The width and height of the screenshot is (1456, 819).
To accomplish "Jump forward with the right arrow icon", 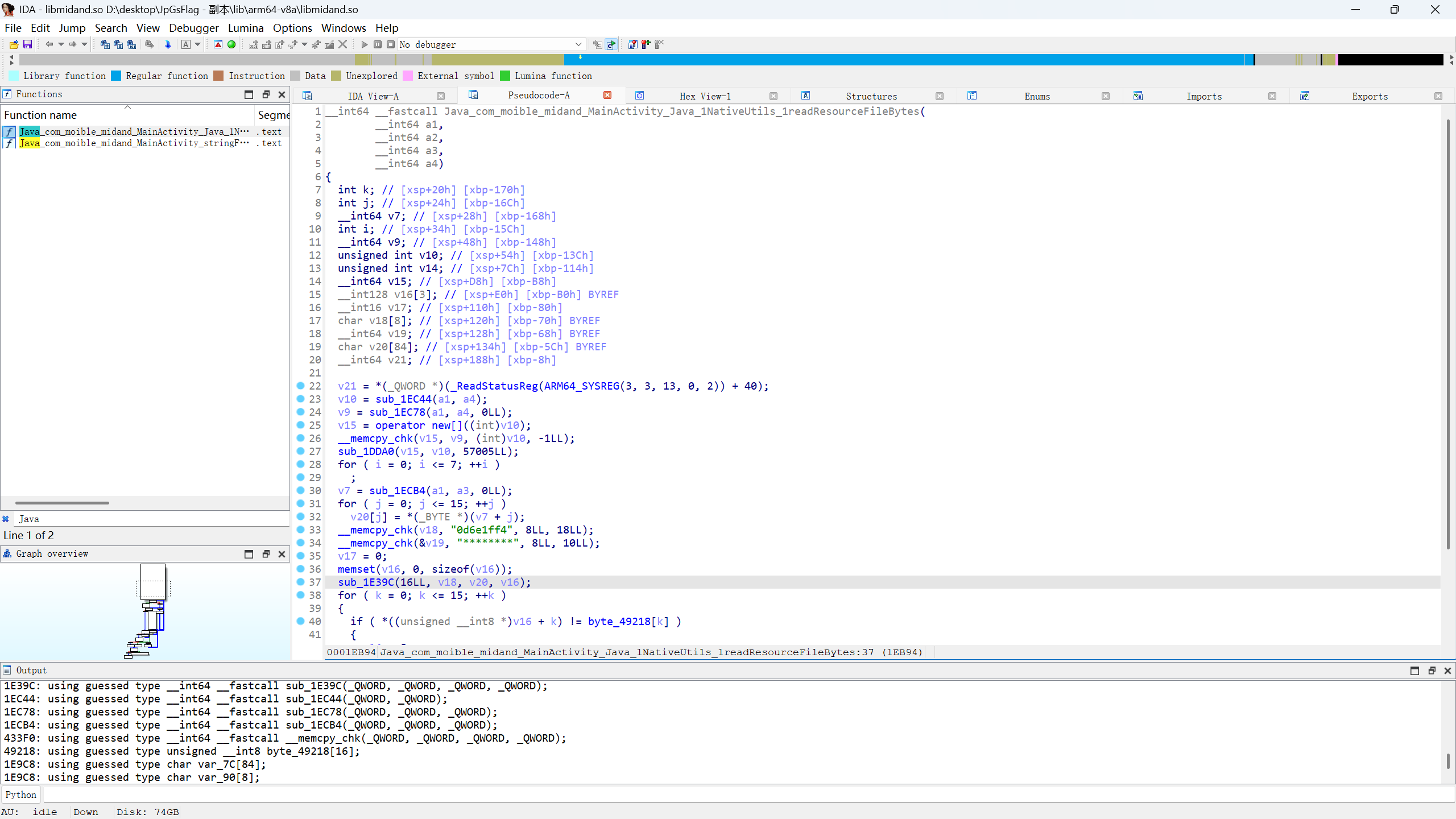I will (x=72, y=44).
